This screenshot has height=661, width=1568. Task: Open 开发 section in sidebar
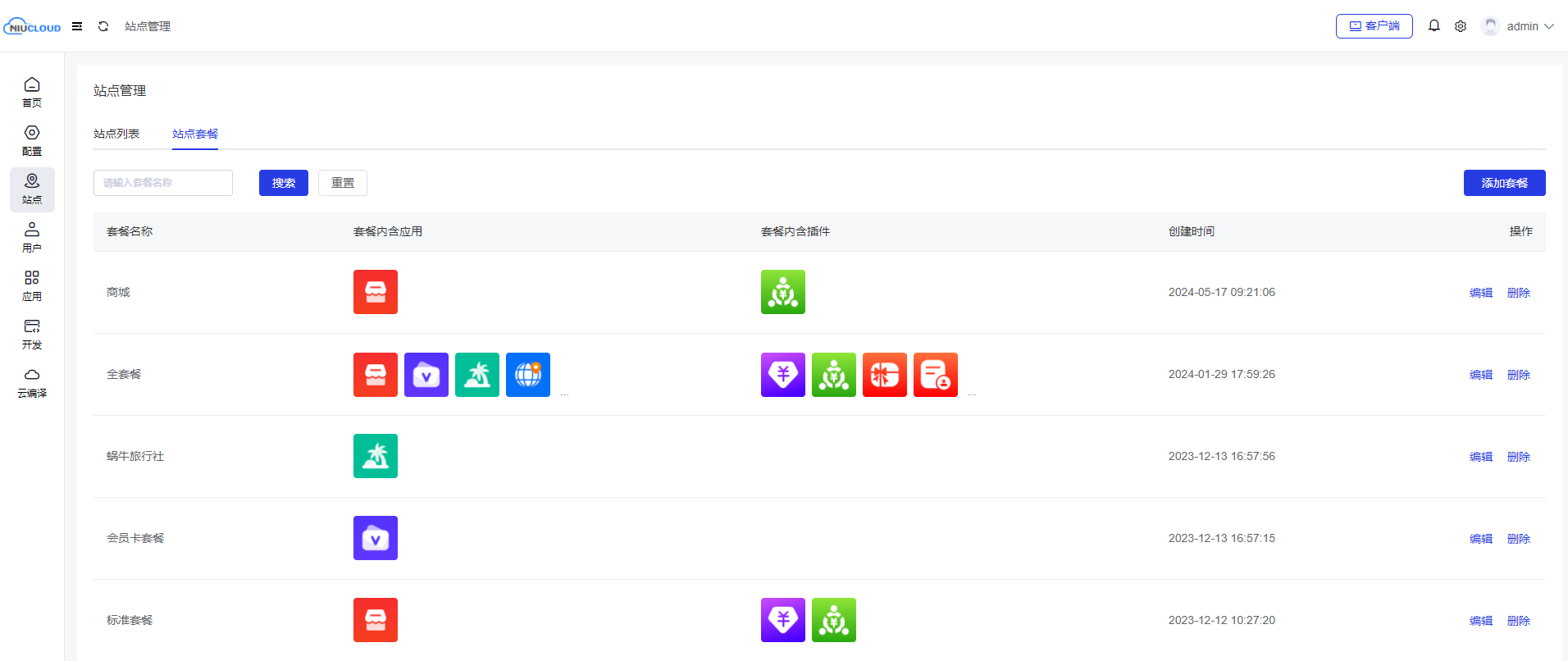(32, 335)
